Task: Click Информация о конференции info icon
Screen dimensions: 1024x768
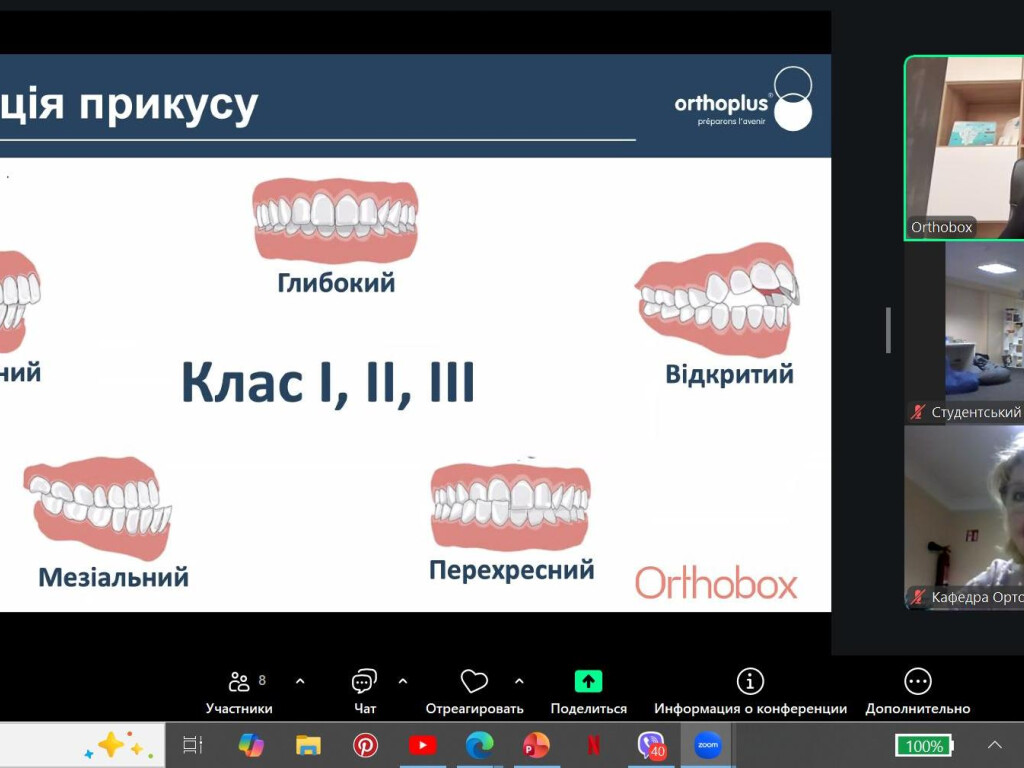Action: click(750, 680)
